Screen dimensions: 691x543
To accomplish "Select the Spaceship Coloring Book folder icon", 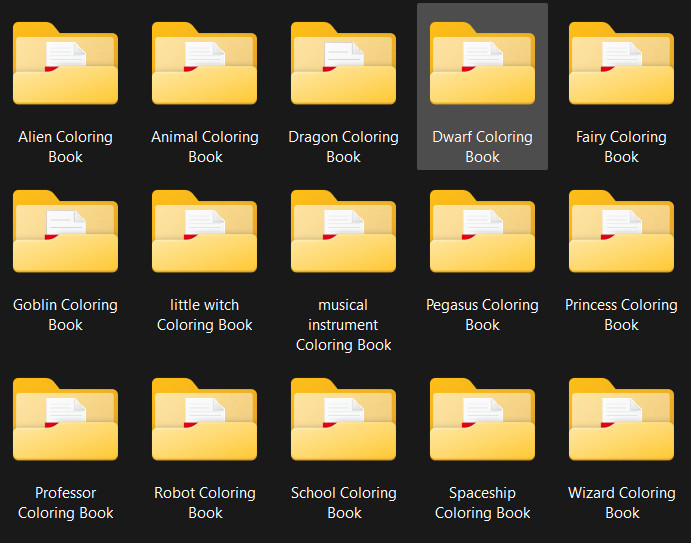I will click(x=483, y=419).
